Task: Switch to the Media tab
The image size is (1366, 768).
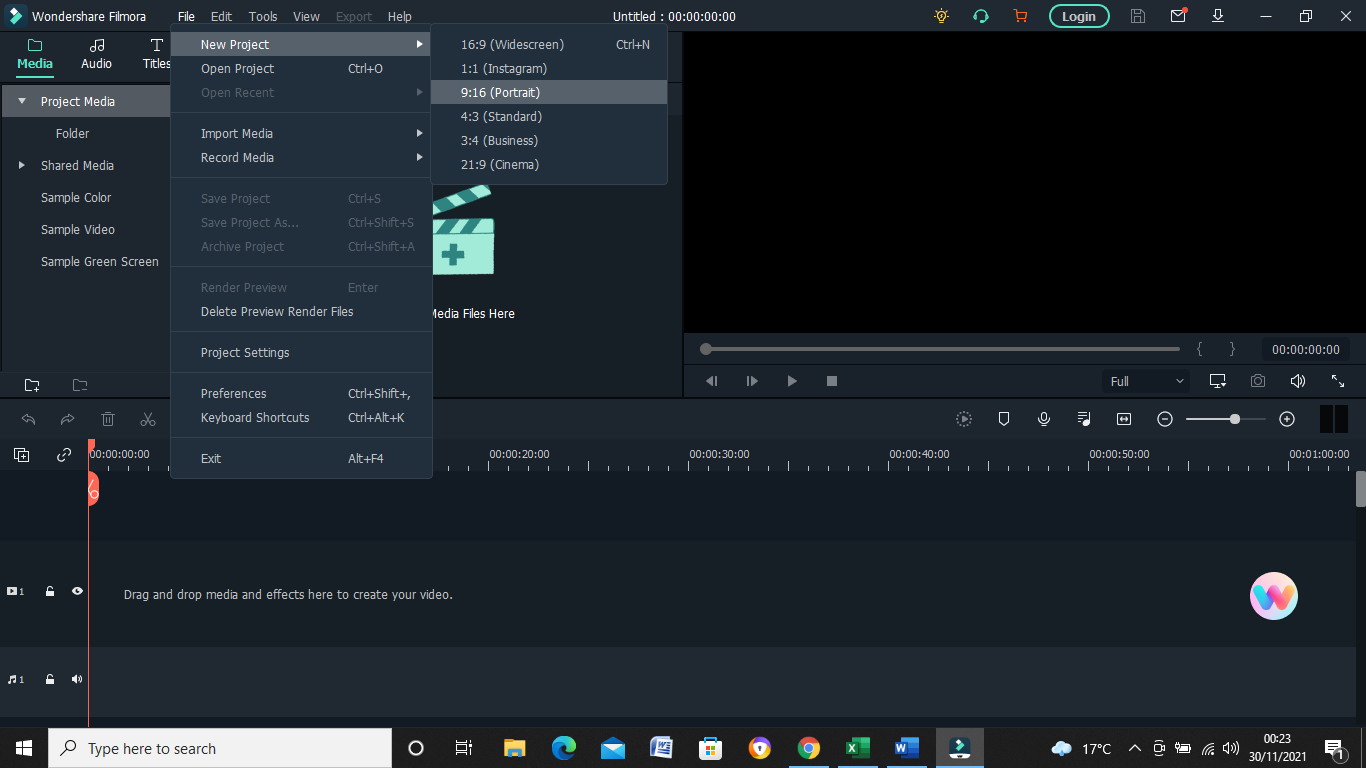Action: coord(35,54)
